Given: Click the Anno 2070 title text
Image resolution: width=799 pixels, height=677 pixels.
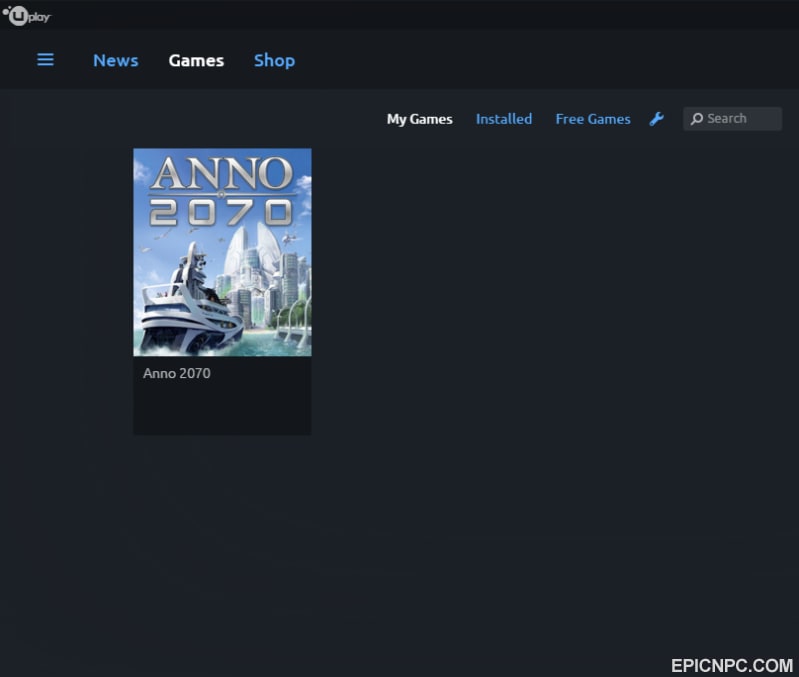Looking at the screenshot, I should 176,373.
